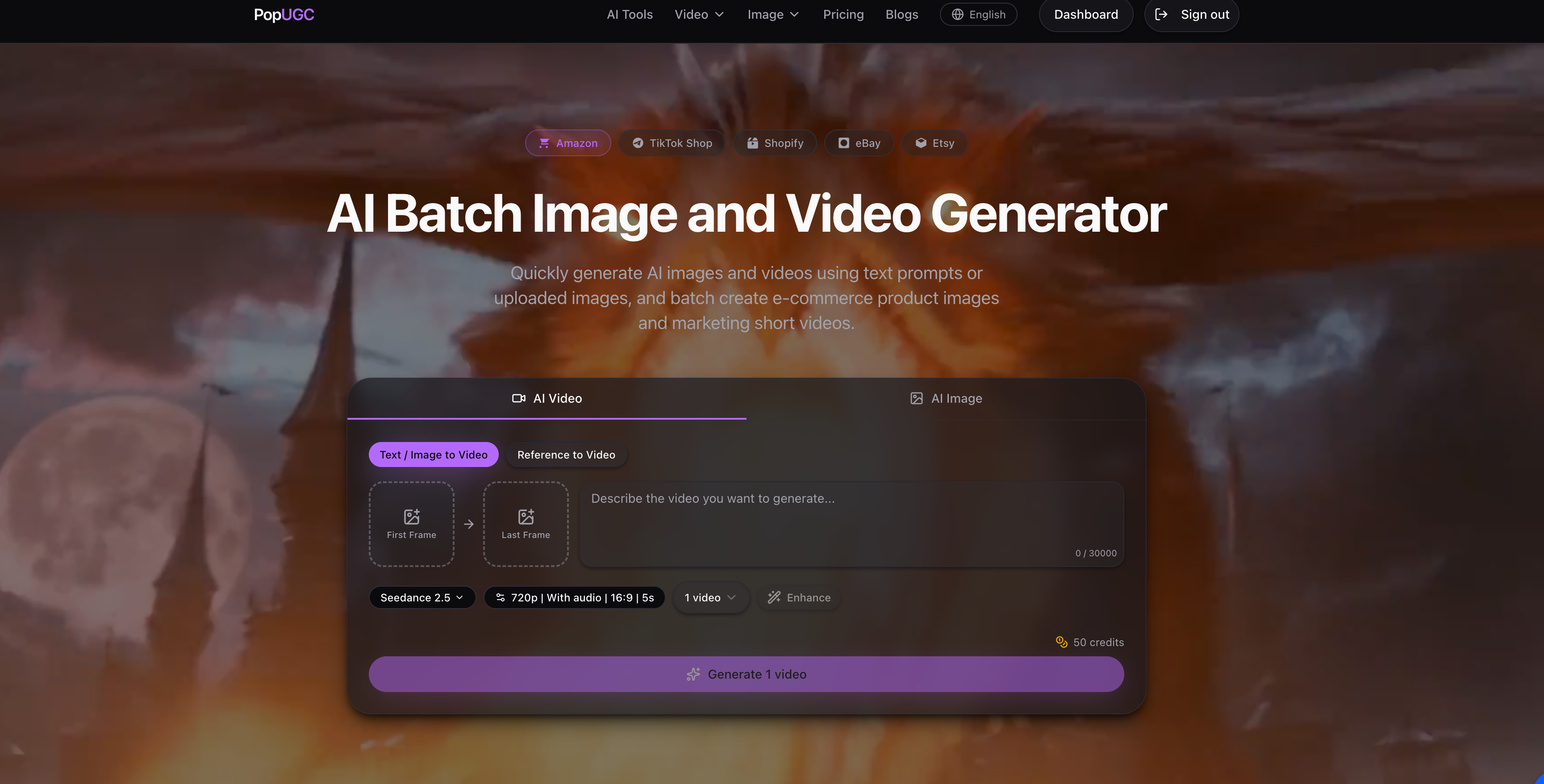Select the Shopify platform chip
The height and width of the screenshot is (784, 1544).
pos(775,143)
